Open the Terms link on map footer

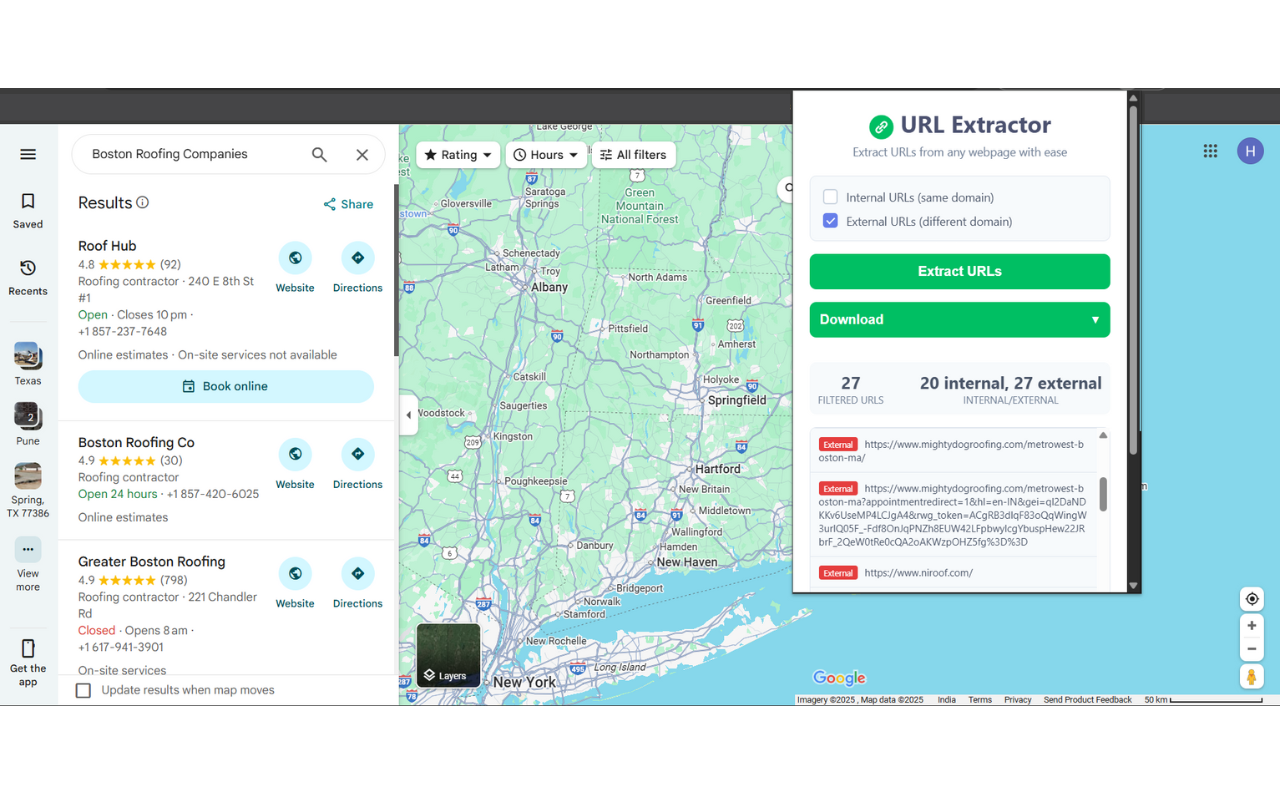tap(980, 700)
